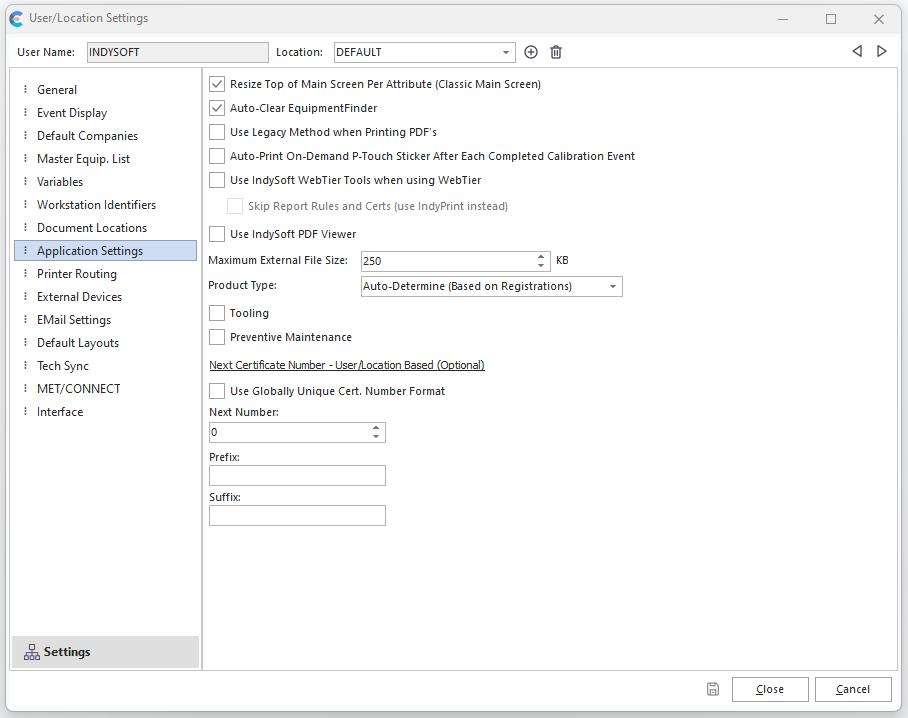This screenshot has height=718, width=908.
Task: Go to previous record with left arrow
Action: [857, 51]
